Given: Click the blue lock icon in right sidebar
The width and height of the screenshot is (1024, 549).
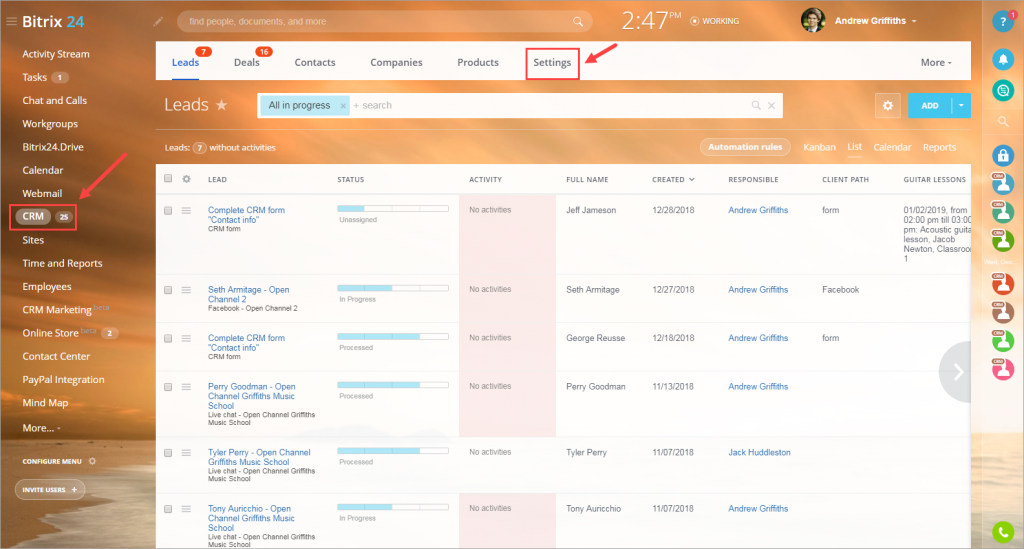Looking at the screenshot, I should click(1003, 155).
